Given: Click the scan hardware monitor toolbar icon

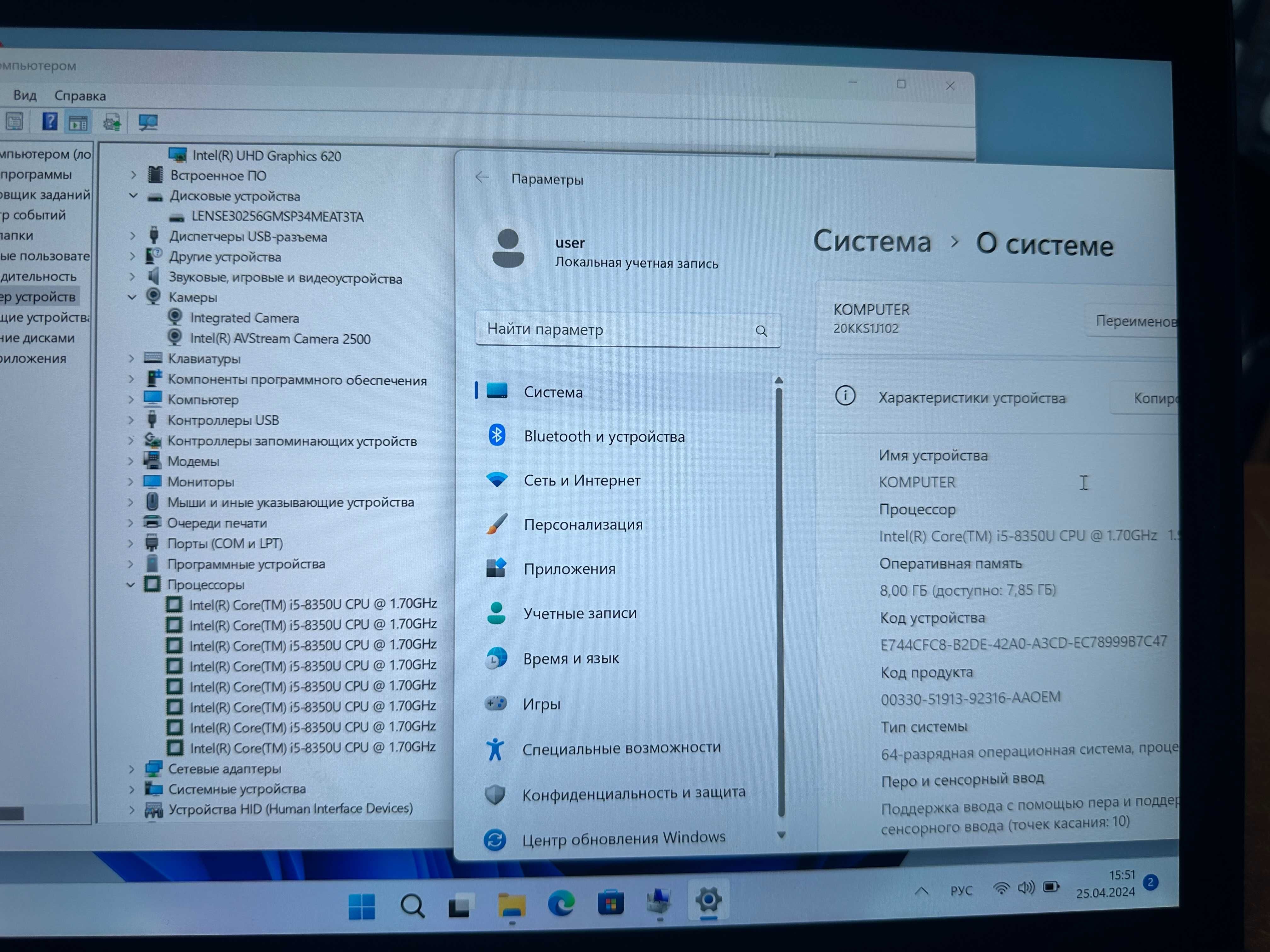Looking at the screenshot, I should click(x=148, y=122).
